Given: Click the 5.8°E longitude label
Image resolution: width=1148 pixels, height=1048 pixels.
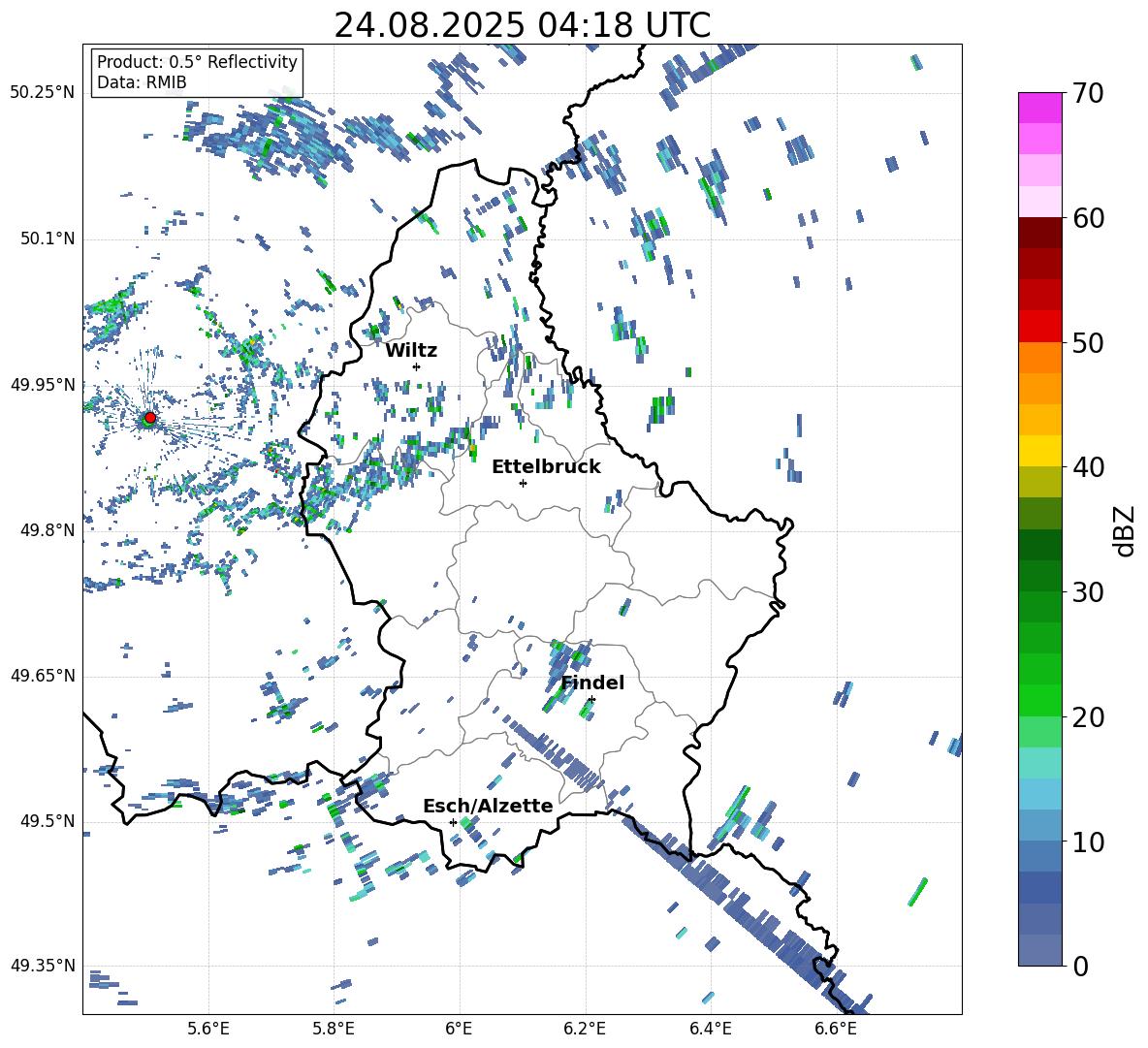Looking at the screenshot, I should coord(334,1029).
